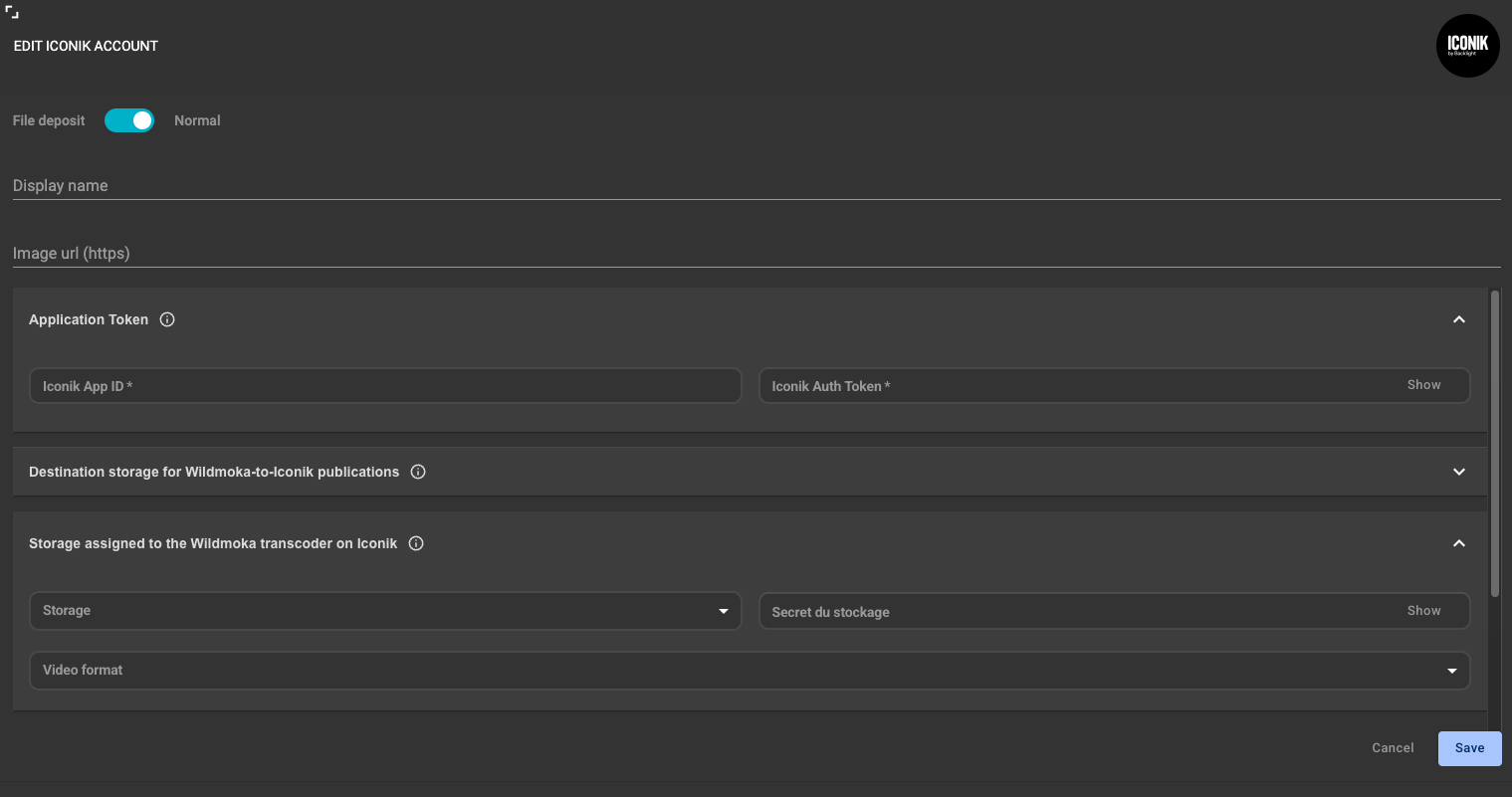Focus the Display name field
This screenshot has height=797, width=1512.
tap(755, 186)
